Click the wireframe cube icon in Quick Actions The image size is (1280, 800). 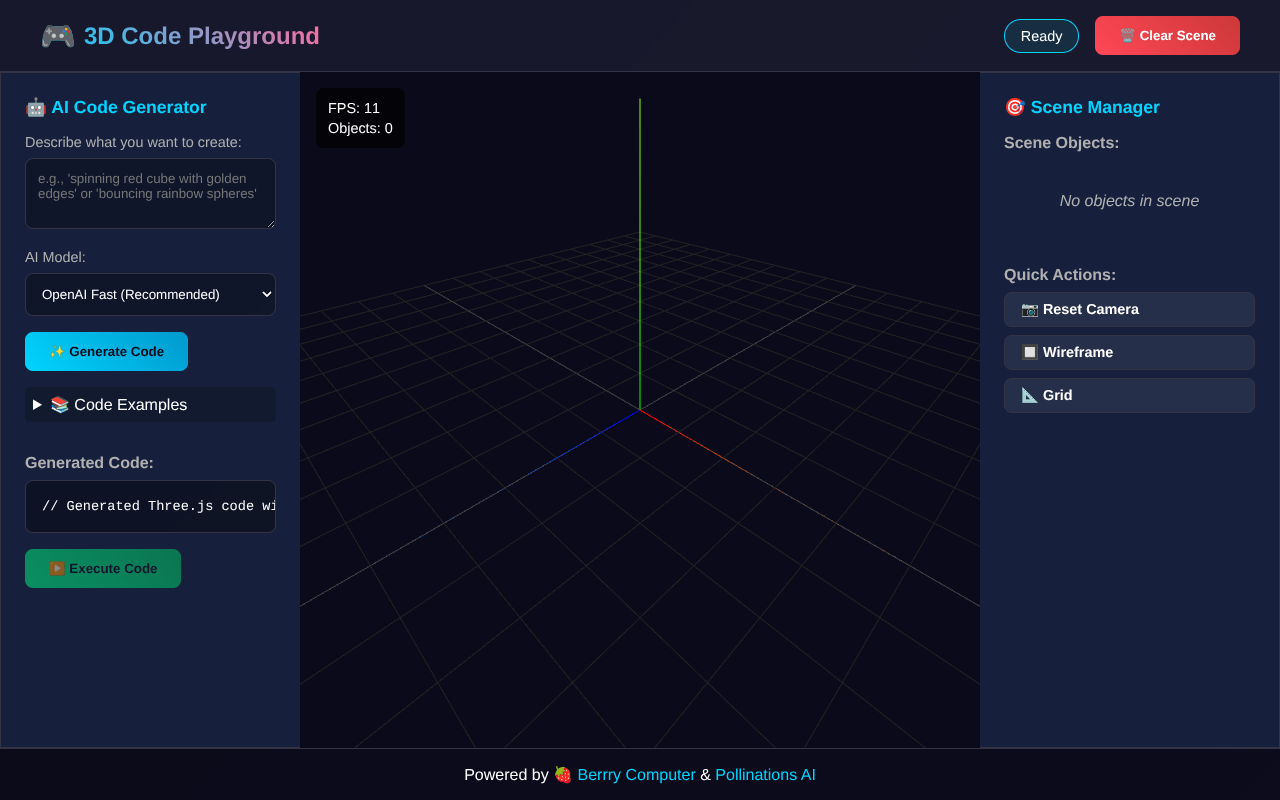tap(1028, 352)
